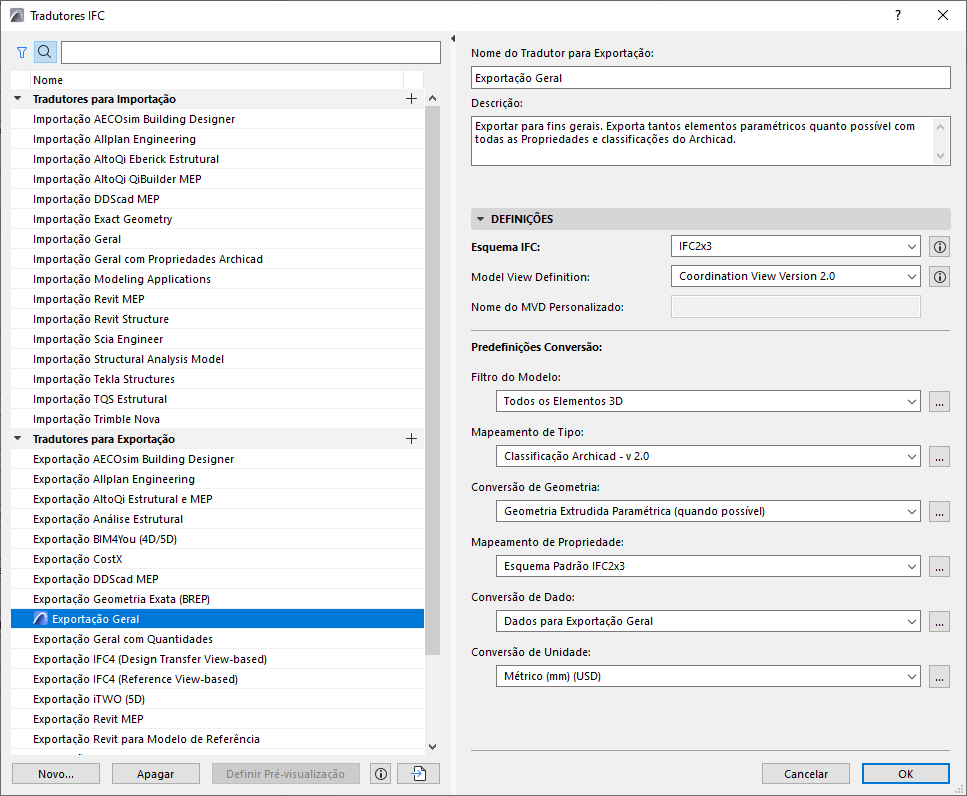The height and width of the screenshot is (796, 967).
Task: Click the translator search text field
Action: pos(250,52)
